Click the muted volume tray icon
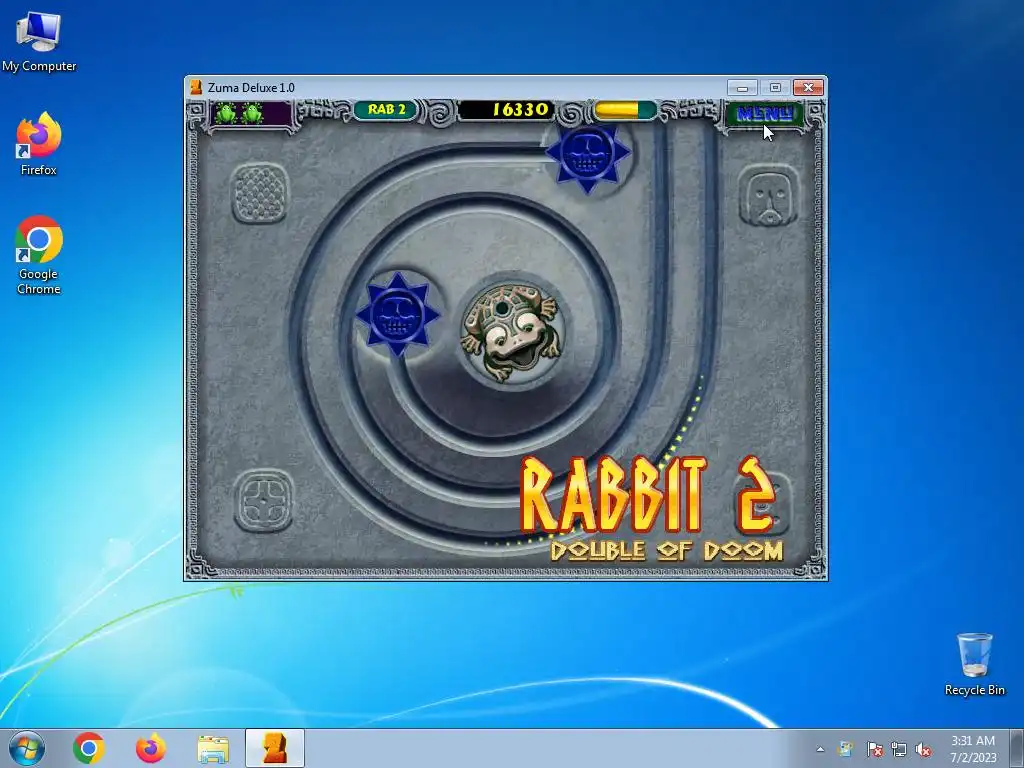 923,749
